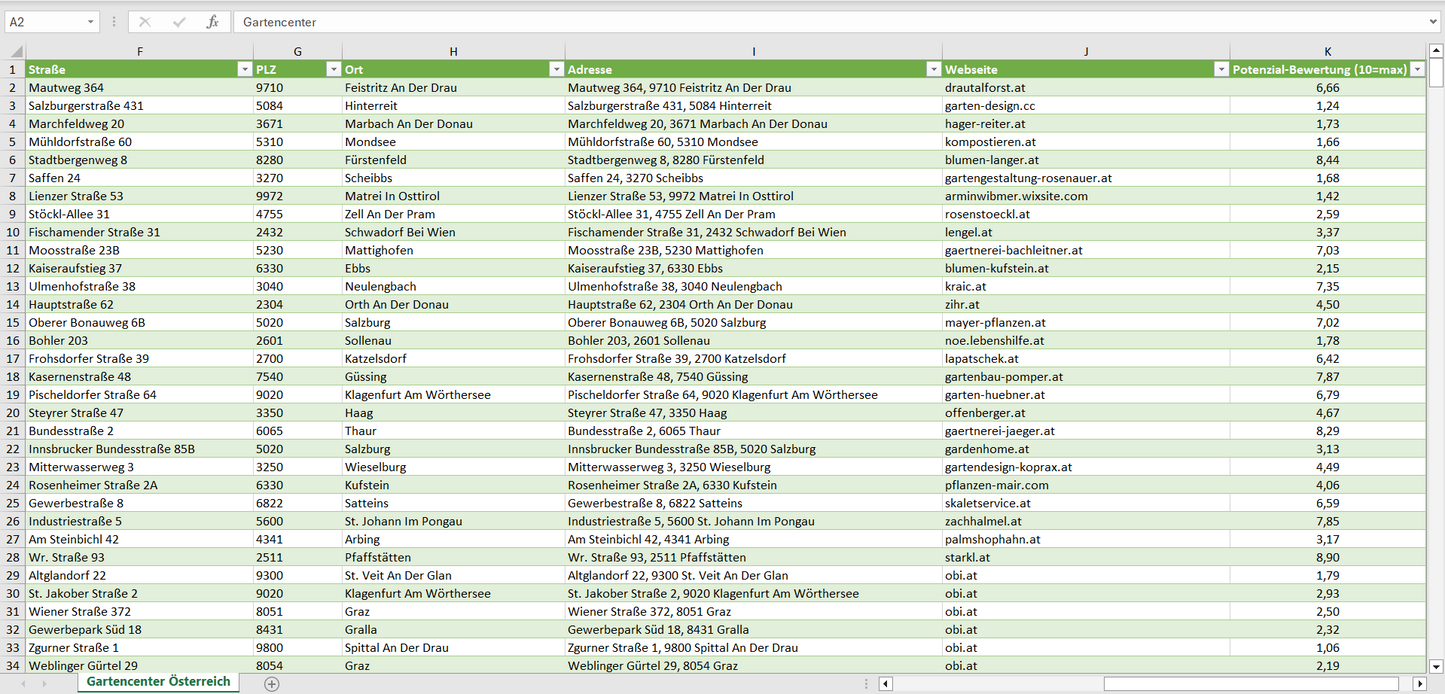Click the Enter checkmark icon in formula bar

[179, 22]
